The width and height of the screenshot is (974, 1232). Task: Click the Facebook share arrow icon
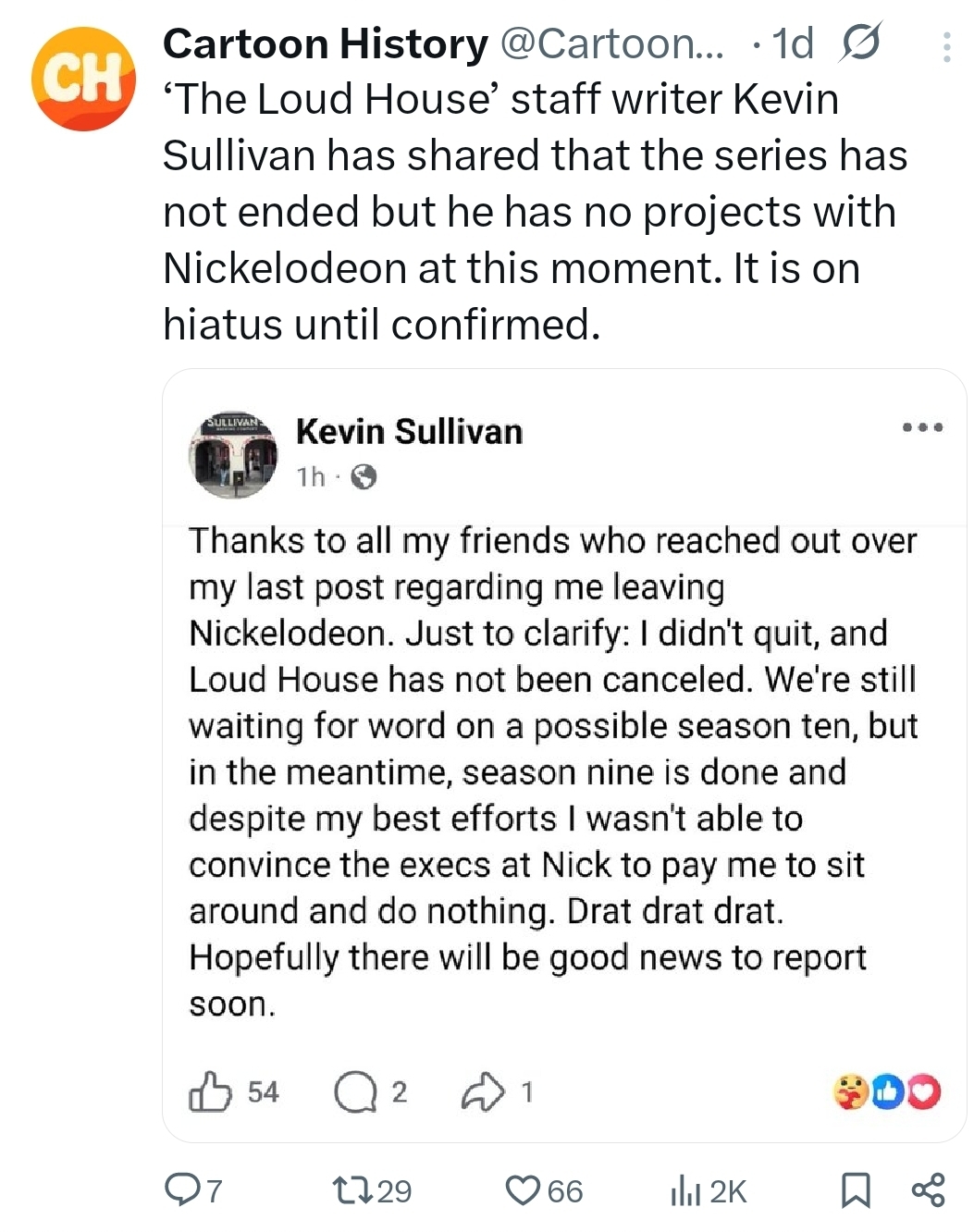(483, 1092)
